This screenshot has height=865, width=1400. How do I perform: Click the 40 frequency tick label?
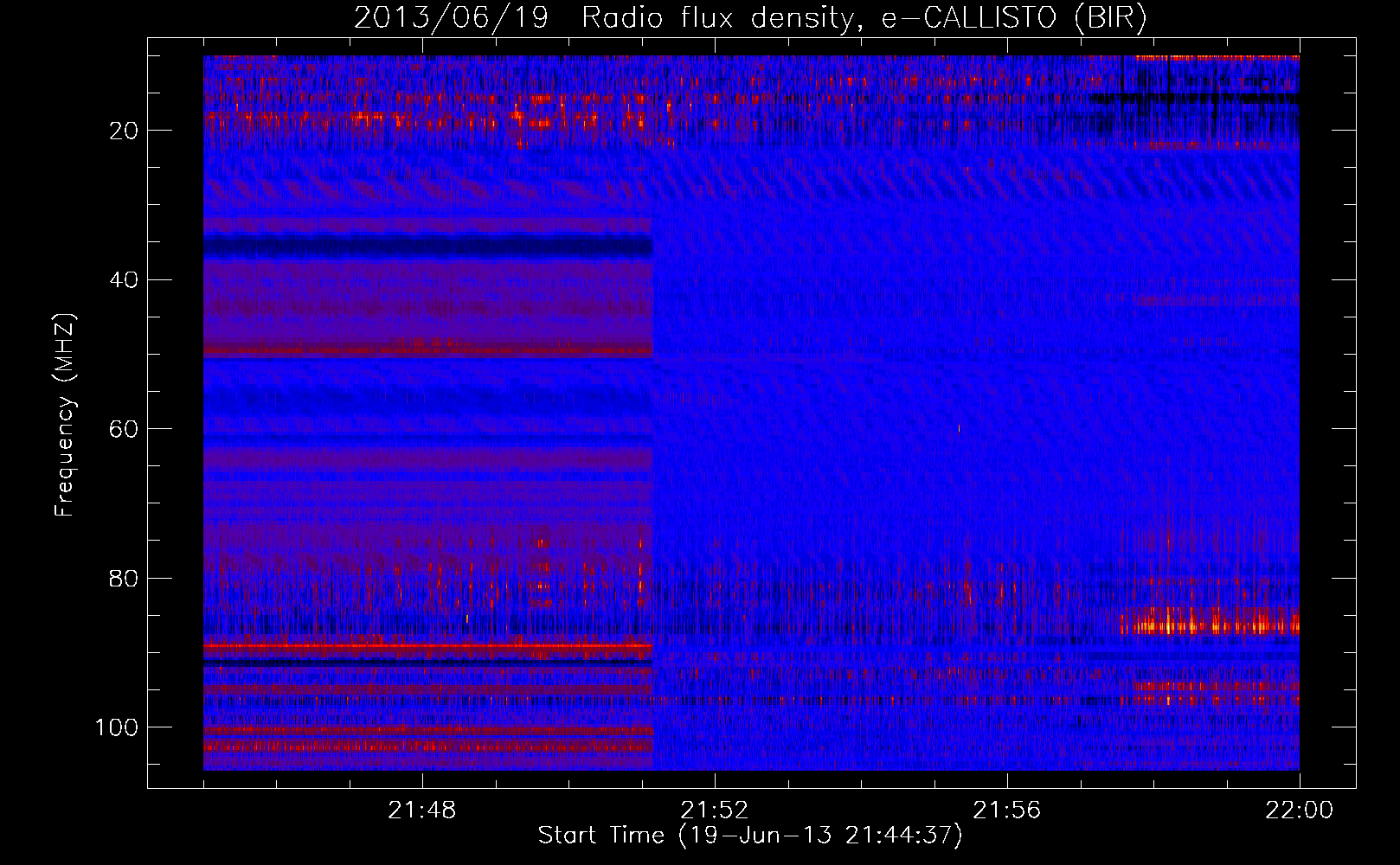click(125, 280)
